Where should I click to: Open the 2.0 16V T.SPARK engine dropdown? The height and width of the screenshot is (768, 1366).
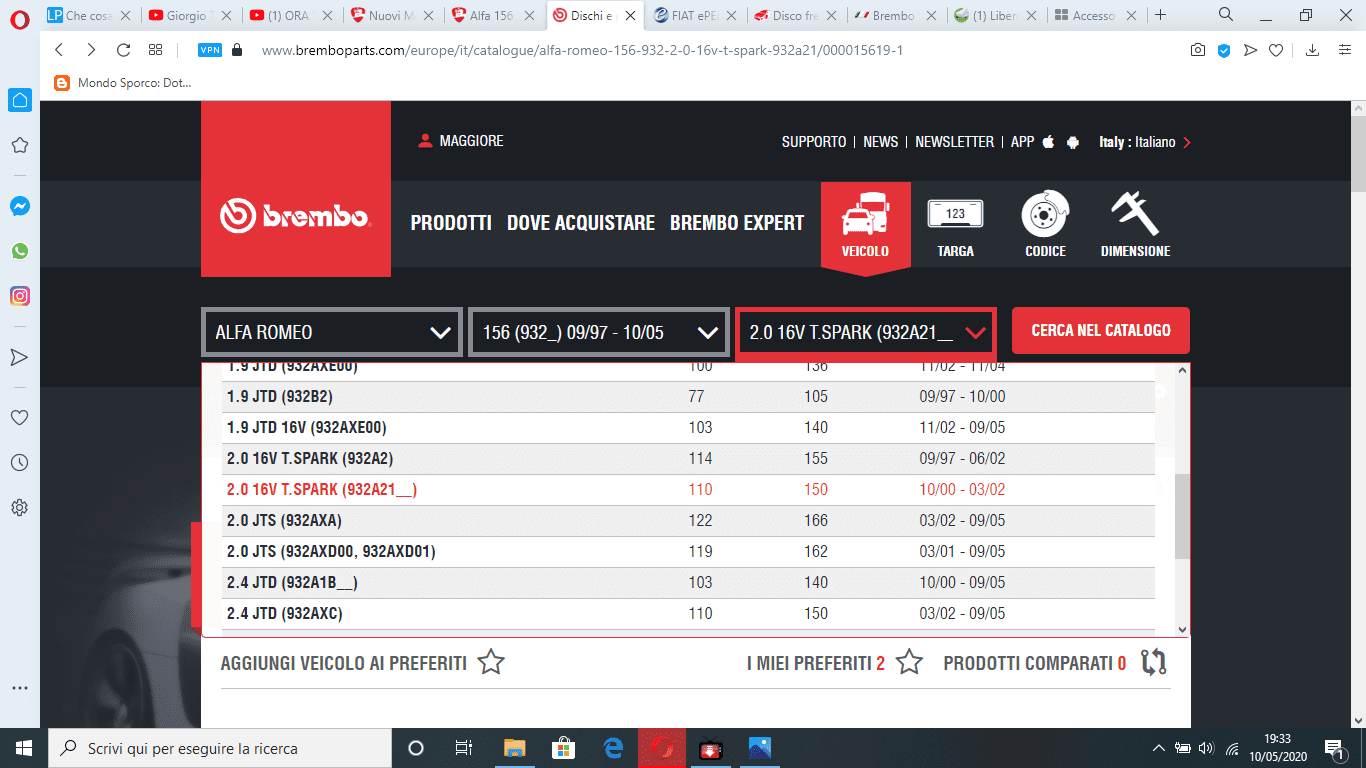pyautogui.click(x=866, y=332)
